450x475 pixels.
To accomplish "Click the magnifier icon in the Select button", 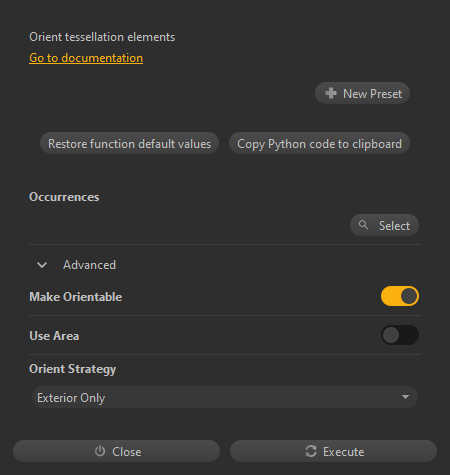I will tap(363, 225).
